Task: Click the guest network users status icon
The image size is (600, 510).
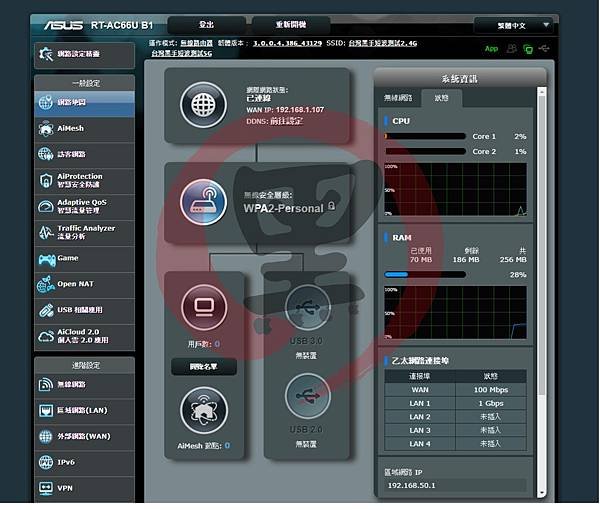Action: 512,49
